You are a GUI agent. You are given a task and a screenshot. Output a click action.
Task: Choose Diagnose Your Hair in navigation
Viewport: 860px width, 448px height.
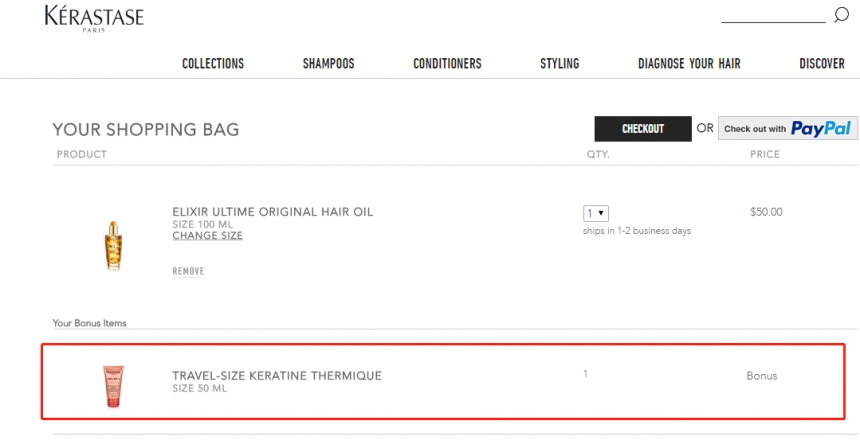[x=689, y=63]
